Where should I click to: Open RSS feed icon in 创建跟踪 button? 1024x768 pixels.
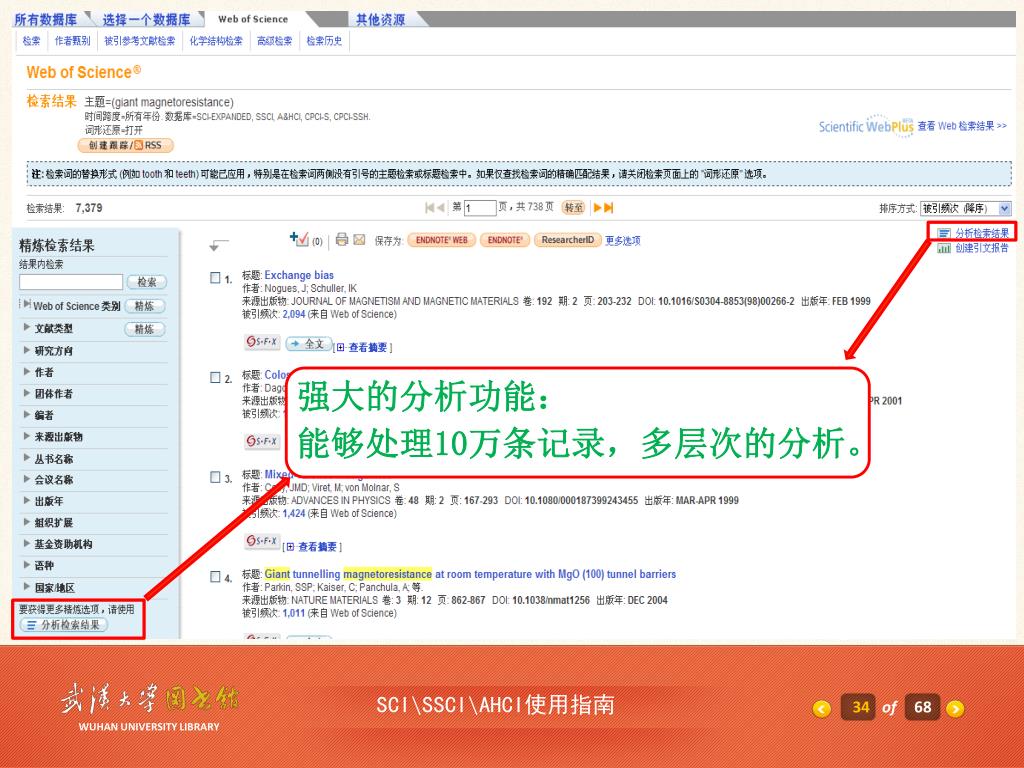(138, 145)
